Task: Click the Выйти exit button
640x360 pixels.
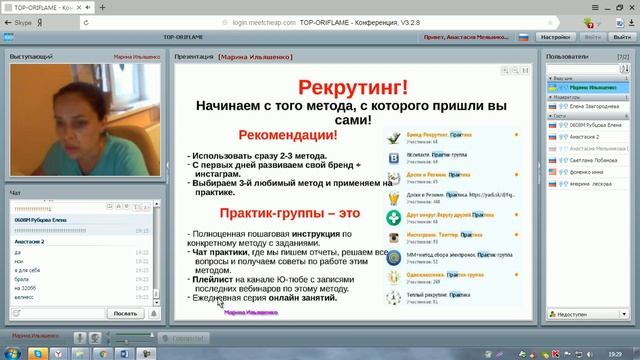Action: point(622,37)
